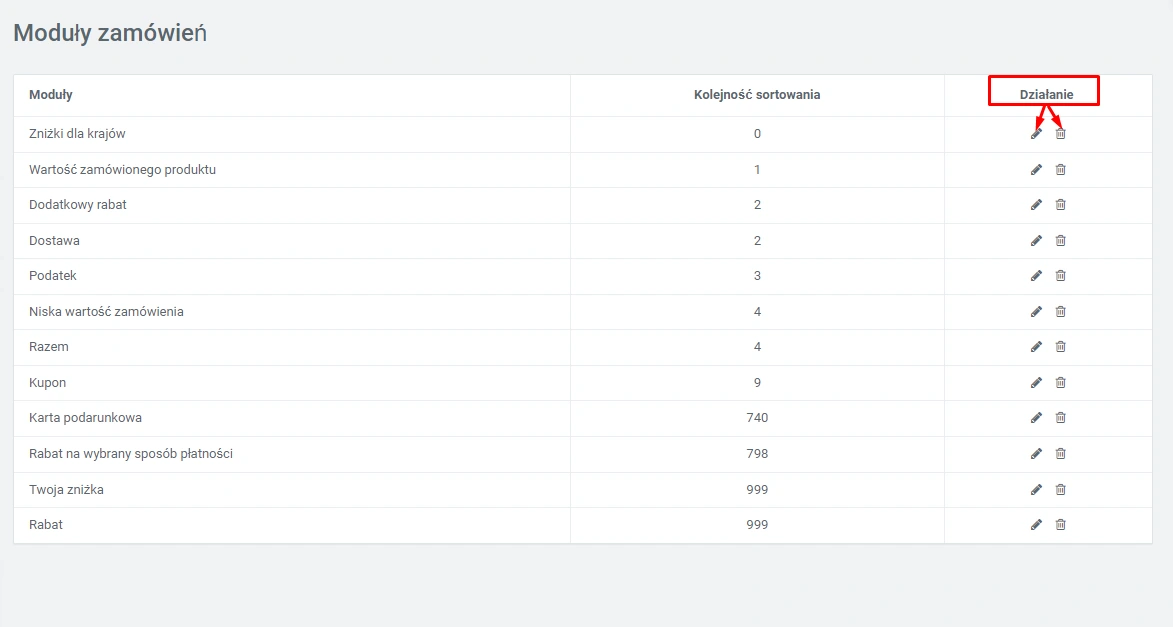
Task: Delete the Zniżki dla krajów module
Action: (x=1061, y=134)
